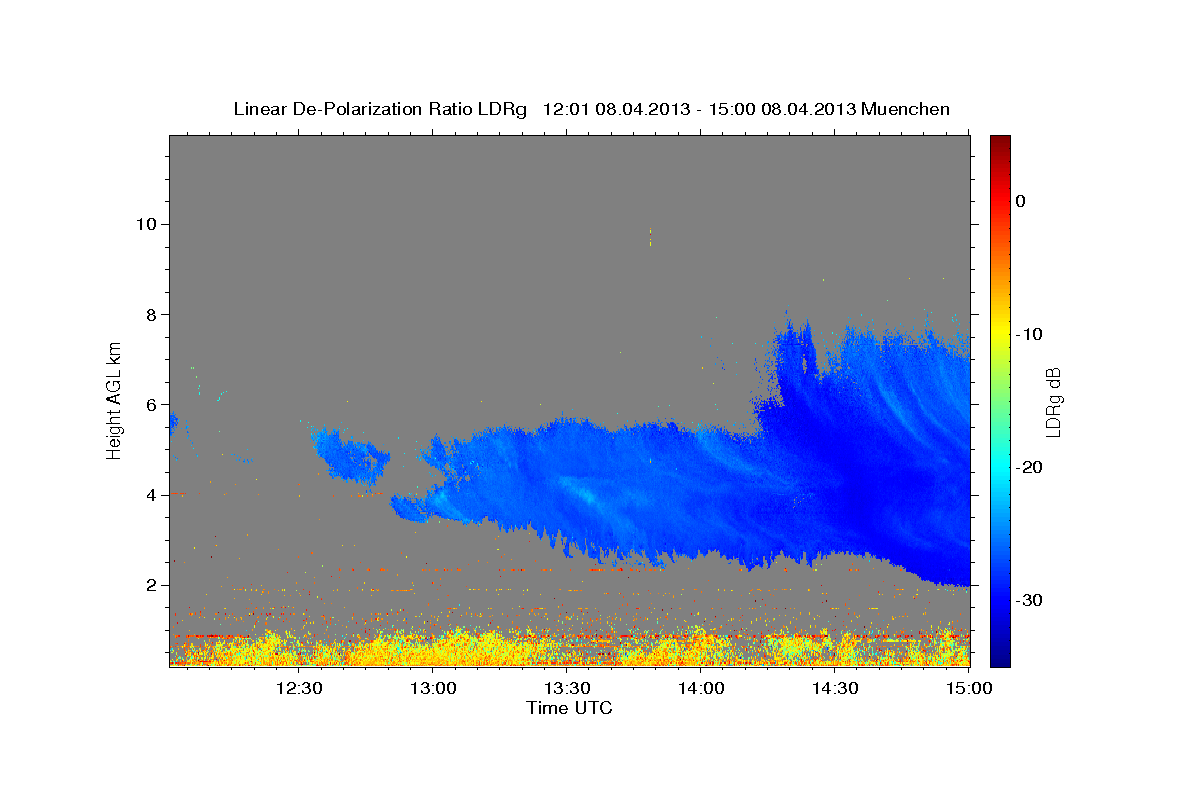Click the 'LDRg dB' colorbar label
Screen dimensions: 1200x800
(x=1053, y=402)
